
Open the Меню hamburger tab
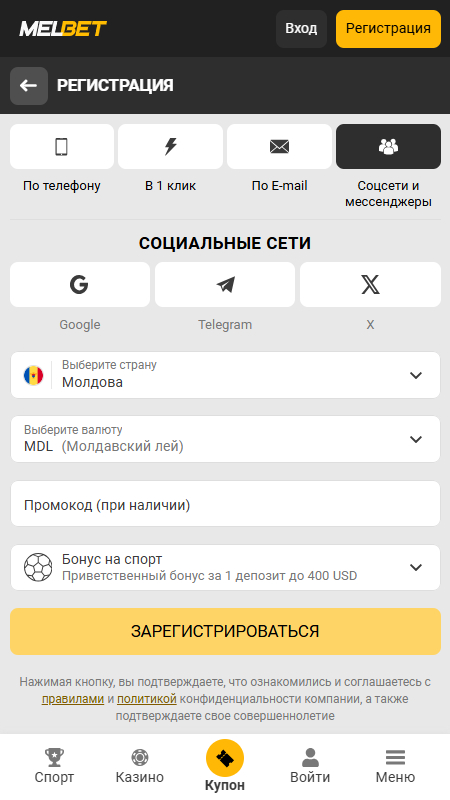(395, 766)
